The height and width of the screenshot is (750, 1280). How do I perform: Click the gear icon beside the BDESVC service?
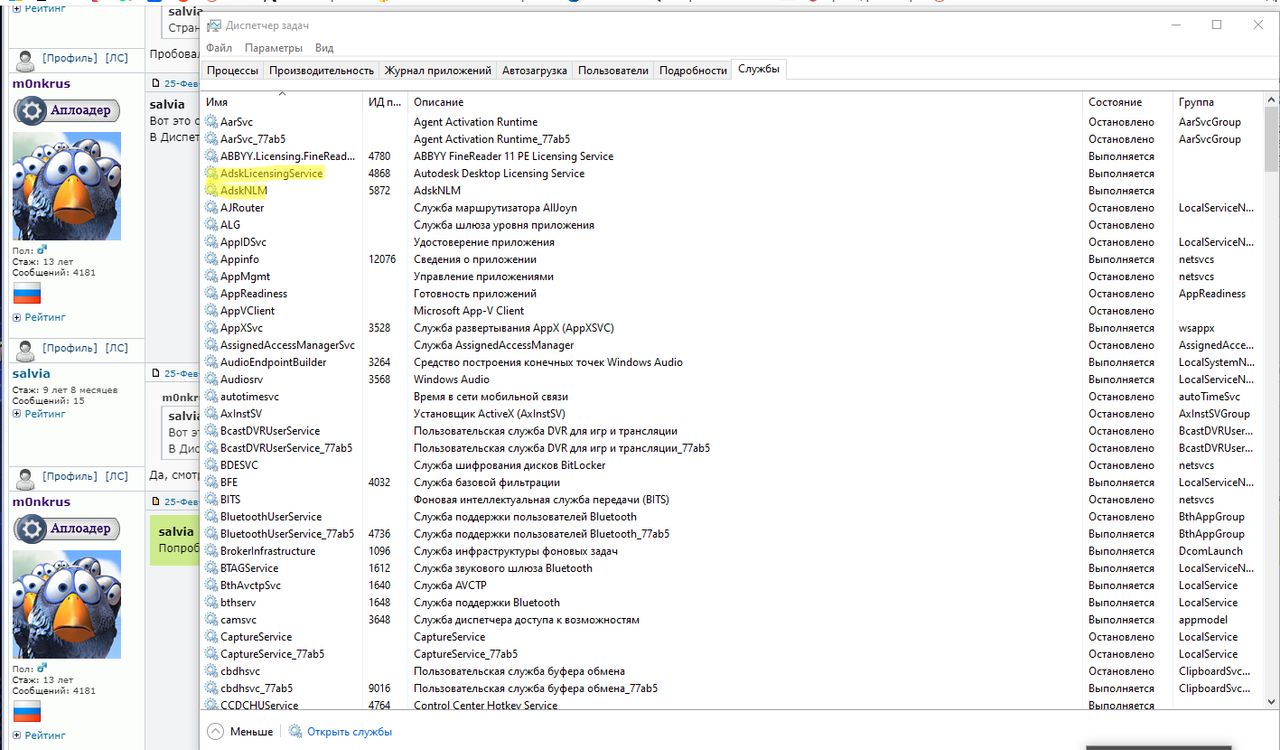coord(211,465)
